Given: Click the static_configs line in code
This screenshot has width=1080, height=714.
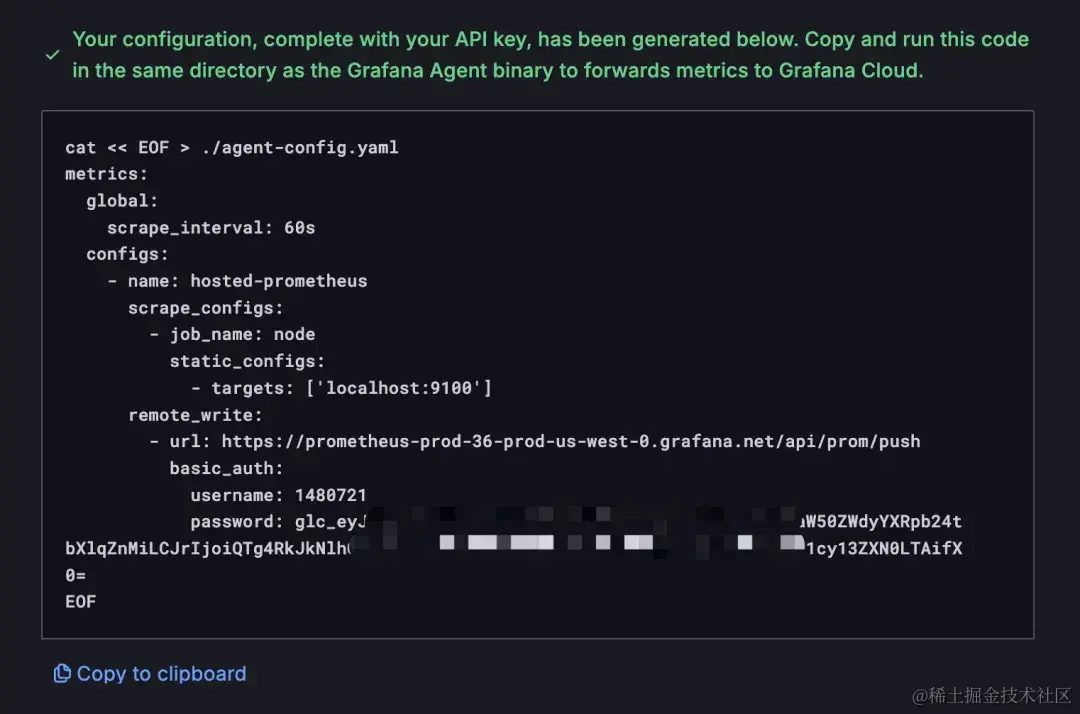Looking at the screenshot, I should (x=247, y=361).
